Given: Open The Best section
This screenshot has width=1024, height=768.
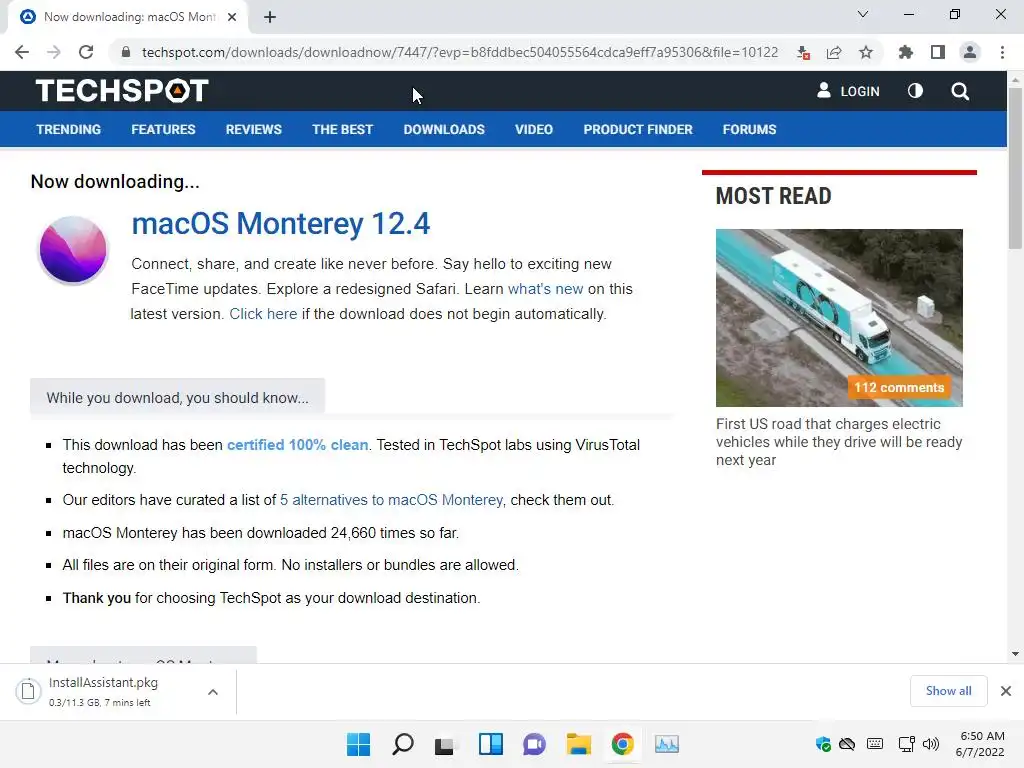Looking at the screenshot, I should (x=342, y=129).
